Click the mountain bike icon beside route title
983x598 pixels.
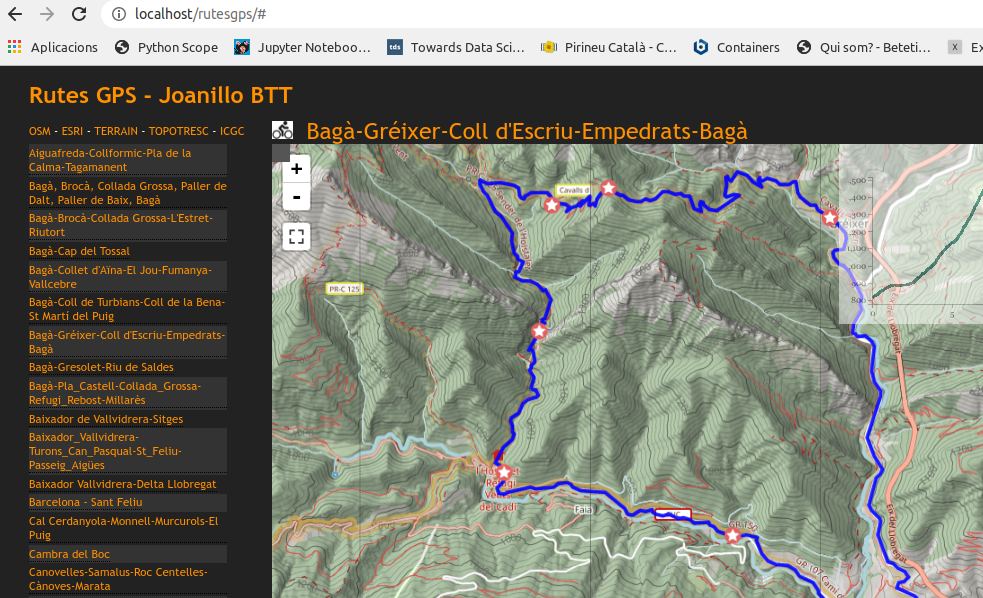point(283,131)
